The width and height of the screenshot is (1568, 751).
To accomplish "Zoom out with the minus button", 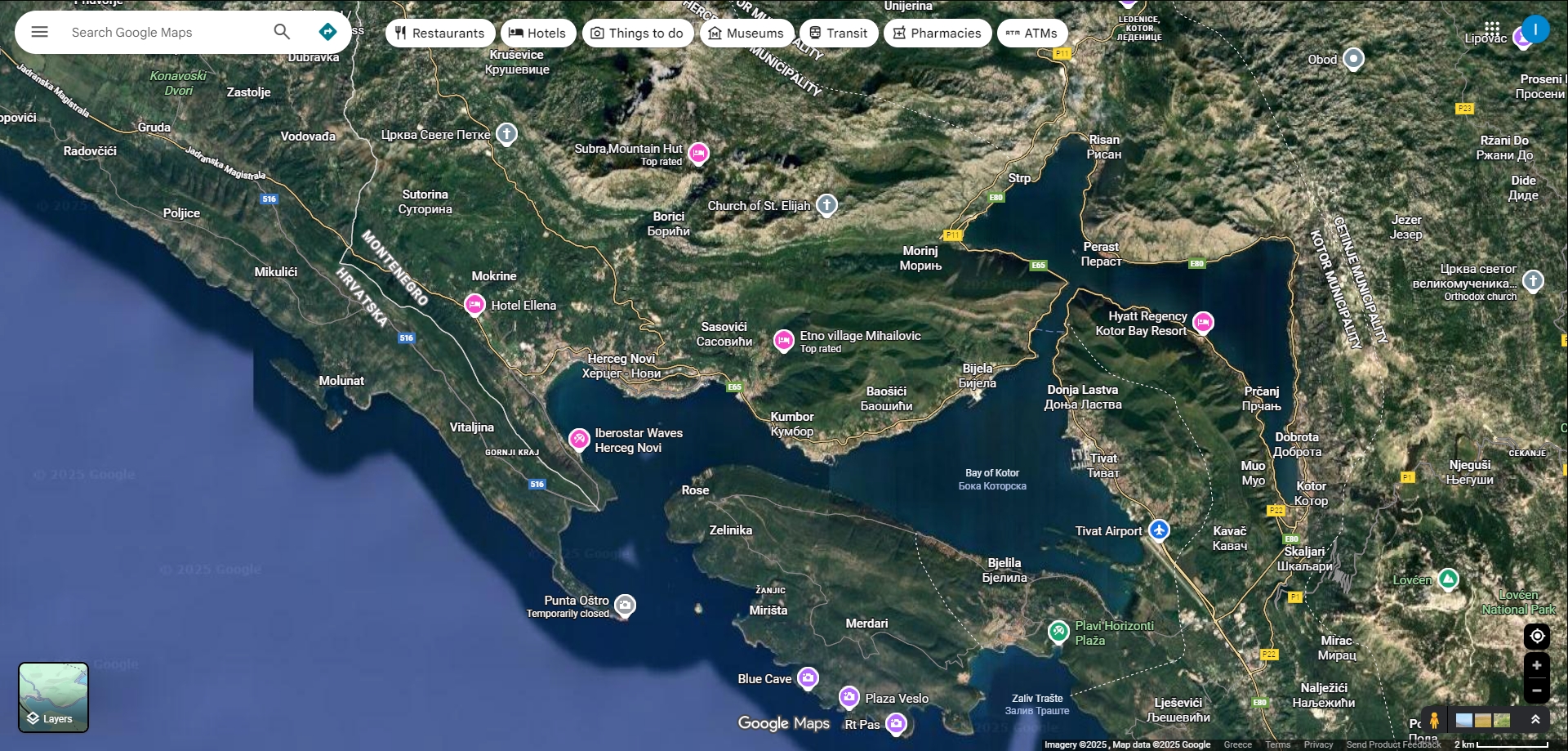I will coord(1536,691).
